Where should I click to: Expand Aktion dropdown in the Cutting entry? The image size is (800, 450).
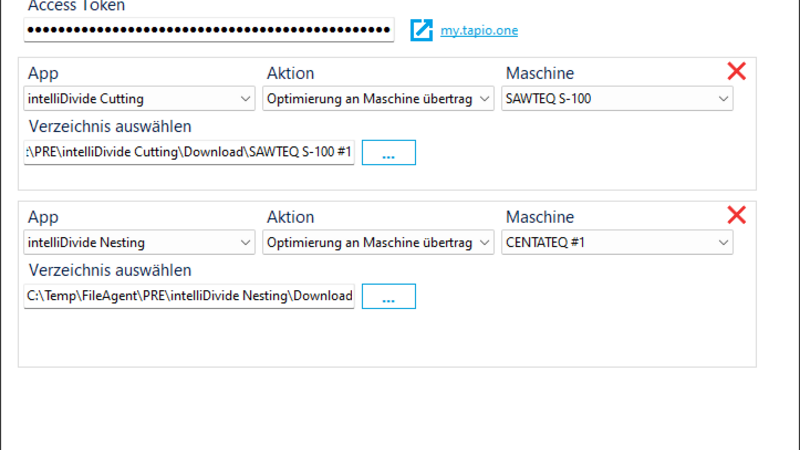[x=378, y=98]
